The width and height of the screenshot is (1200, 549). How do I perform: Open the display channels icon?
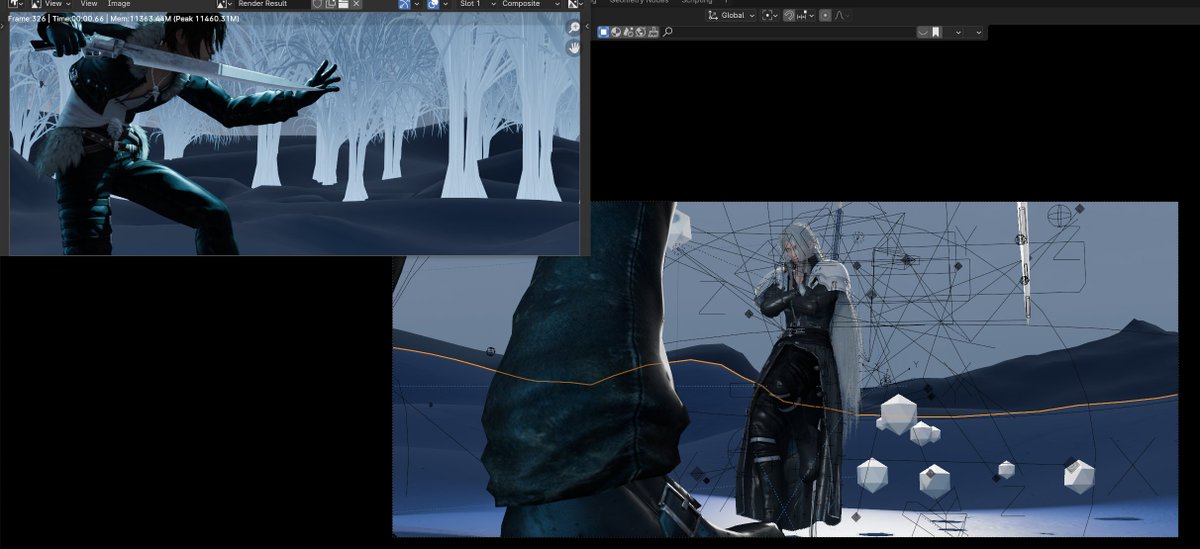(x=575, y=4)
